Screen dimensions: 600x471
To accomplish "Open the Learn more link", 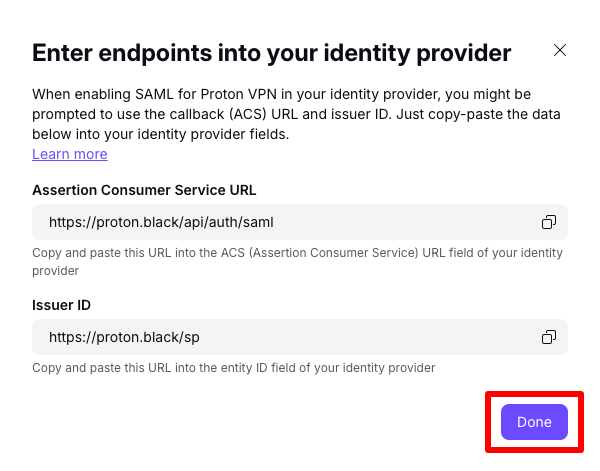I will (x=70, y=154).
